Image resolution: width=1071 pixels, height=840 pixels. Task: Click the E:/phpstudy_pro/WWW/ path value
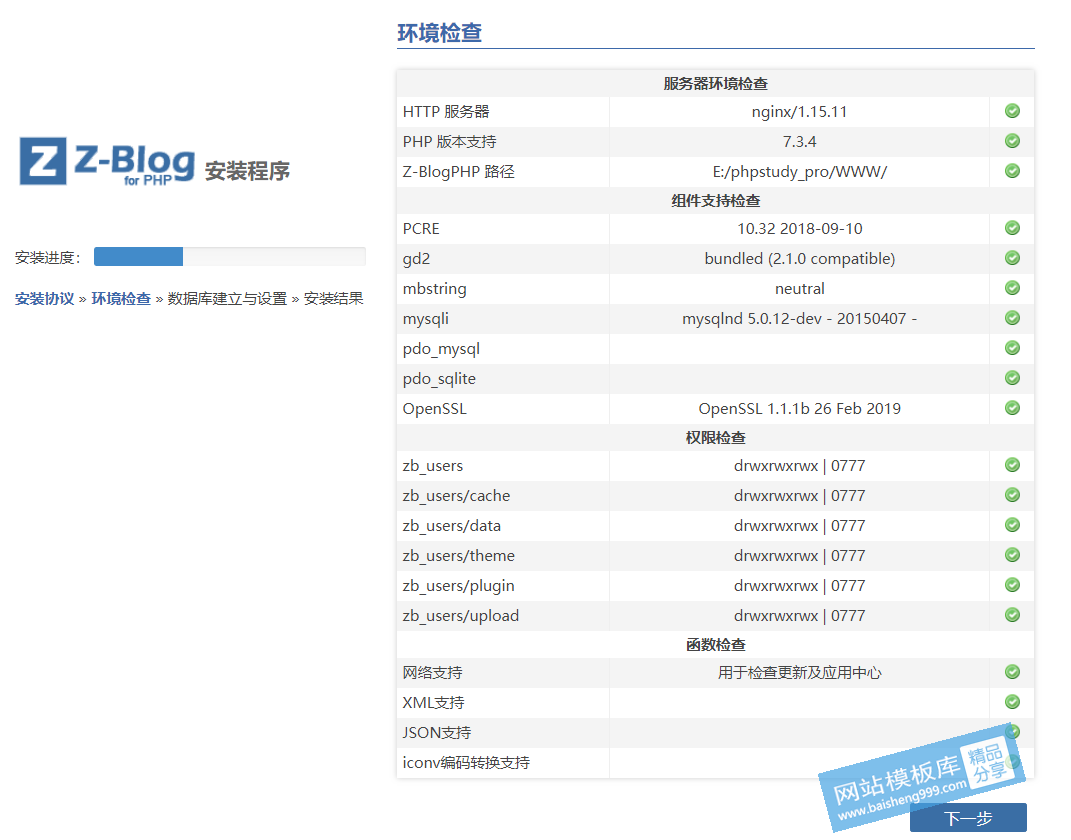[x=799, y=171]
